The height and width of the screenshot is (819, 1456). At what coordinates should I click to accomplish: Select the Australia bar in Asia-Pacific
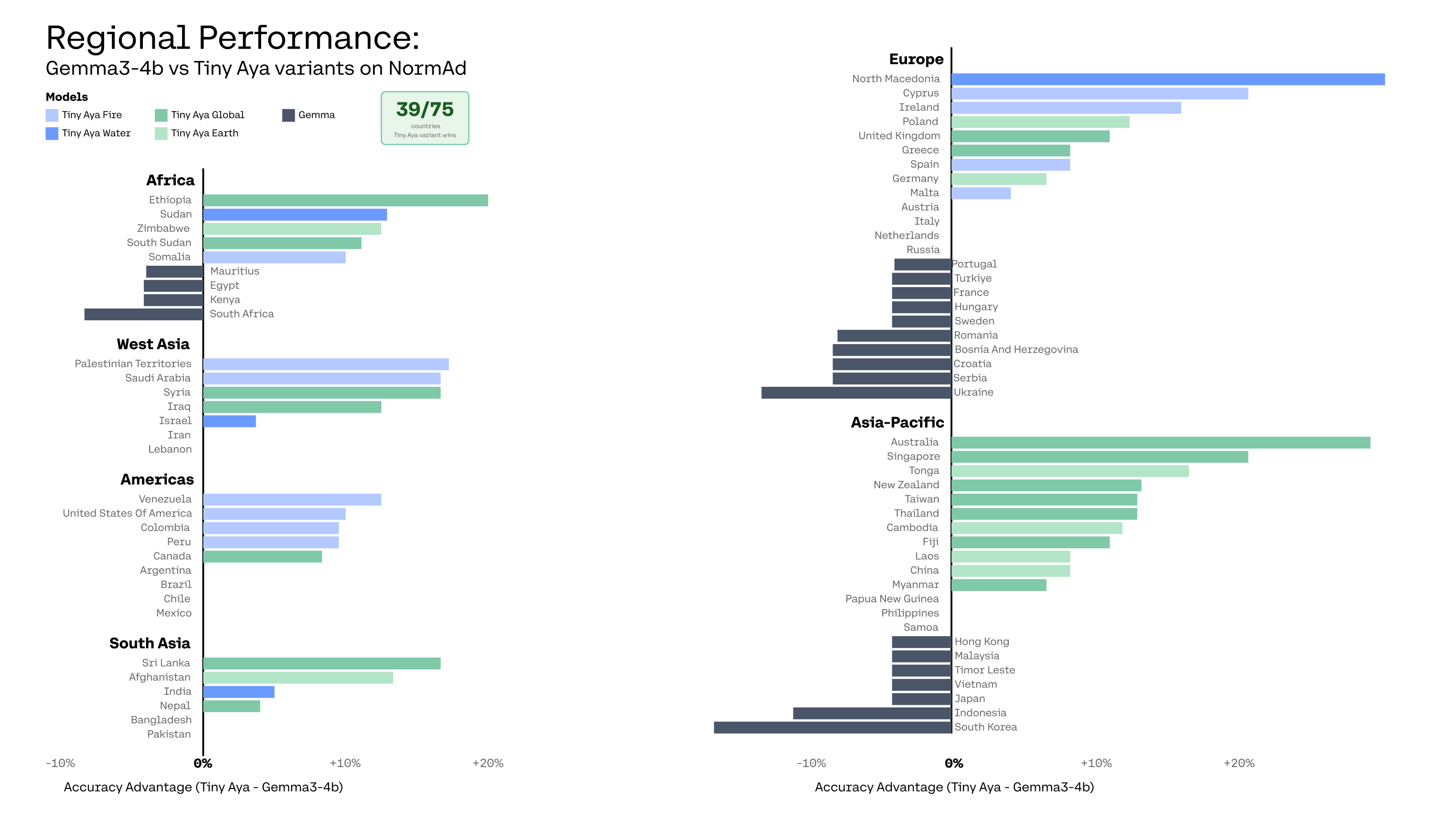click(1160, 443)
